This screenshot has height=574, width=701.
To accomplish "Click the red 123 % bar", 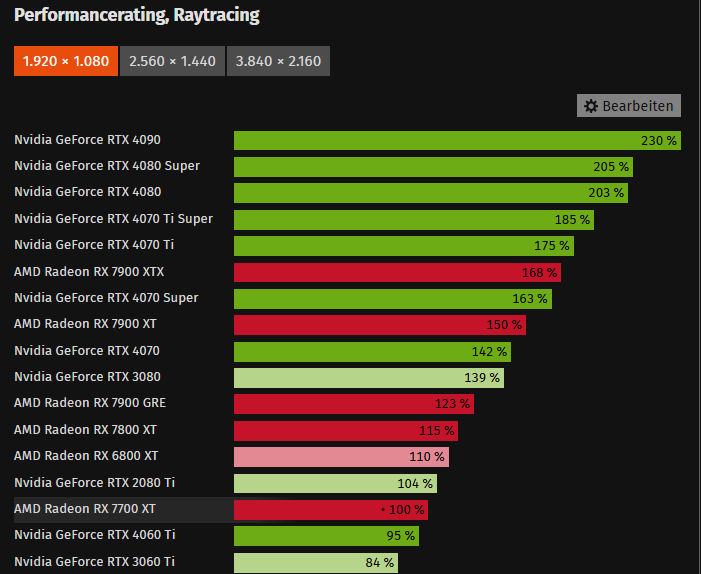I will click(354, 404).
